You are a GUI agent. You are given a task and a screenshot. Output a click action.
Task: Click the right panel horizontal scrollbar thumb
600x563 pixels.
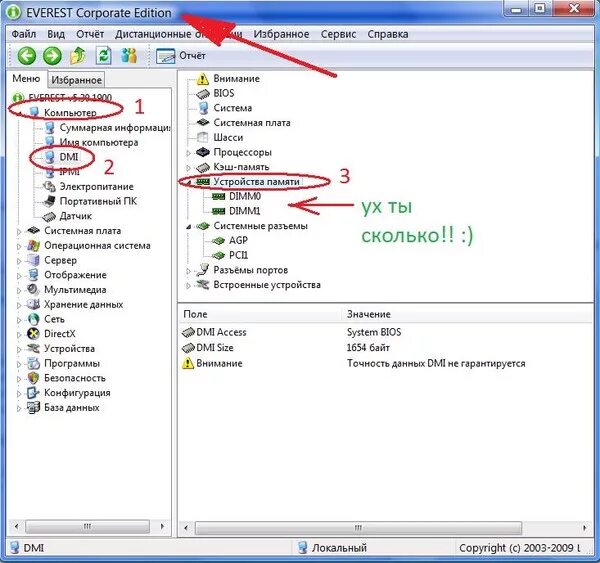pyautogui.click(x=358, y=528)
